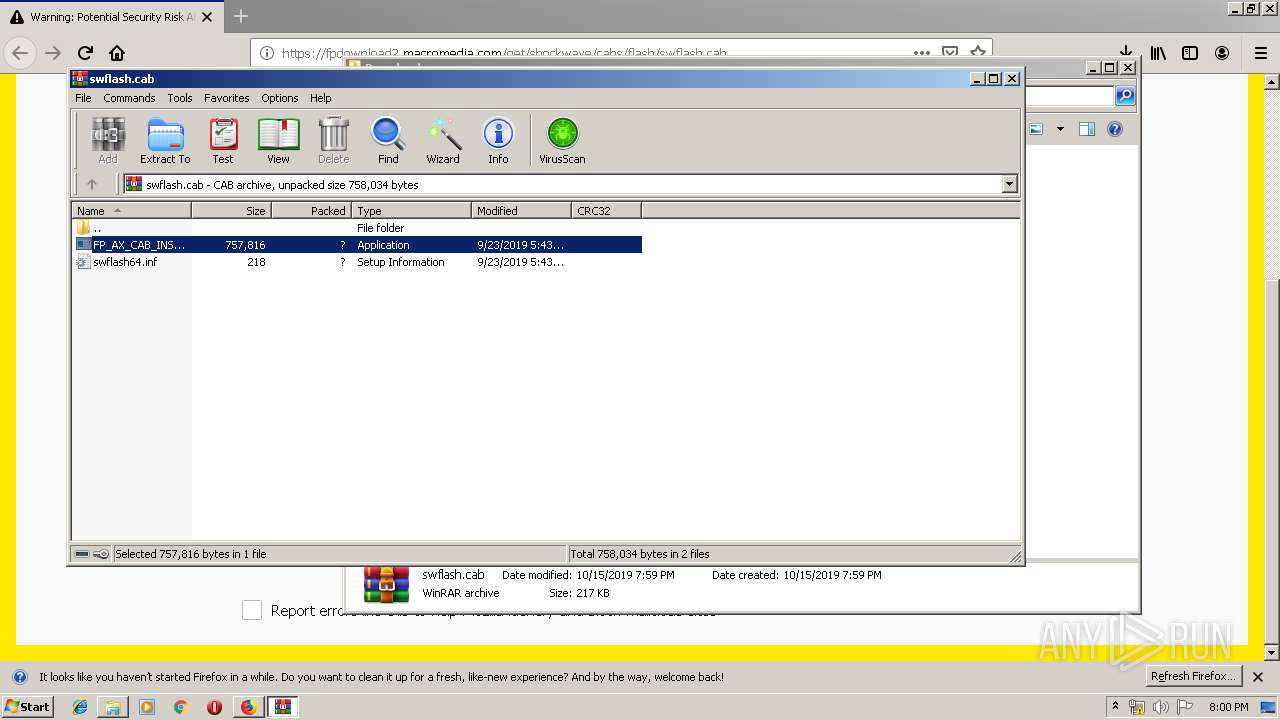Sort by Packed column header
This screenshot has width=1280, height=720.
click(x=311, y=210)
